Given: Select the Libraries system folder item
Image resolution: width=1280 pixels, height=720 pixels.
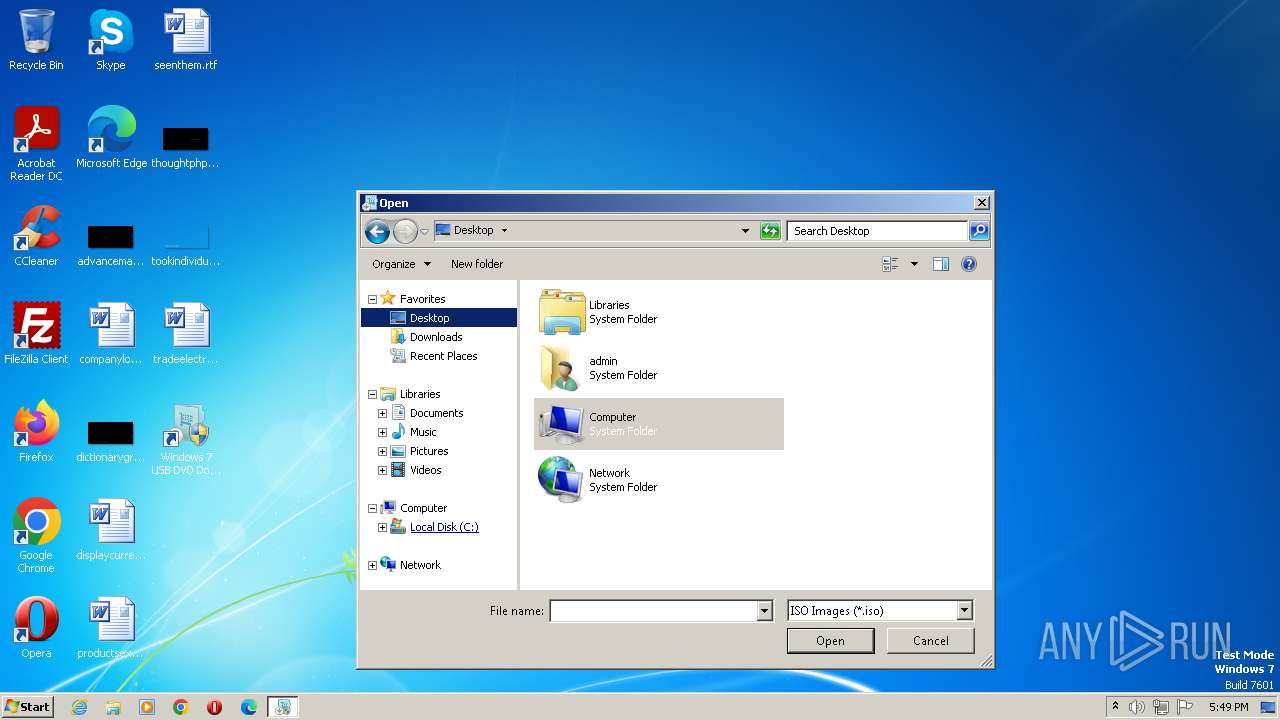Looking at the screenshot, I should click(659, 312).
